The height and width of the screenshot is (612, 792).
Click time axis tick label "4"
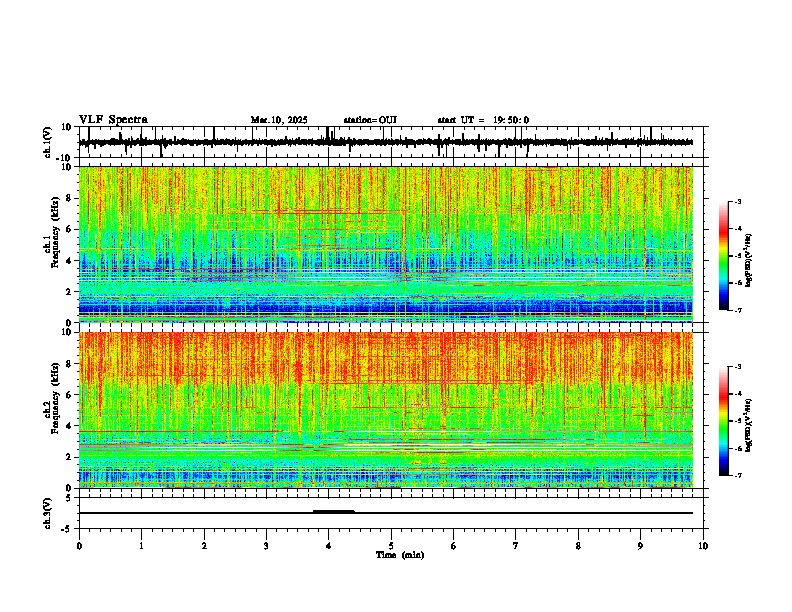[329, 546]
